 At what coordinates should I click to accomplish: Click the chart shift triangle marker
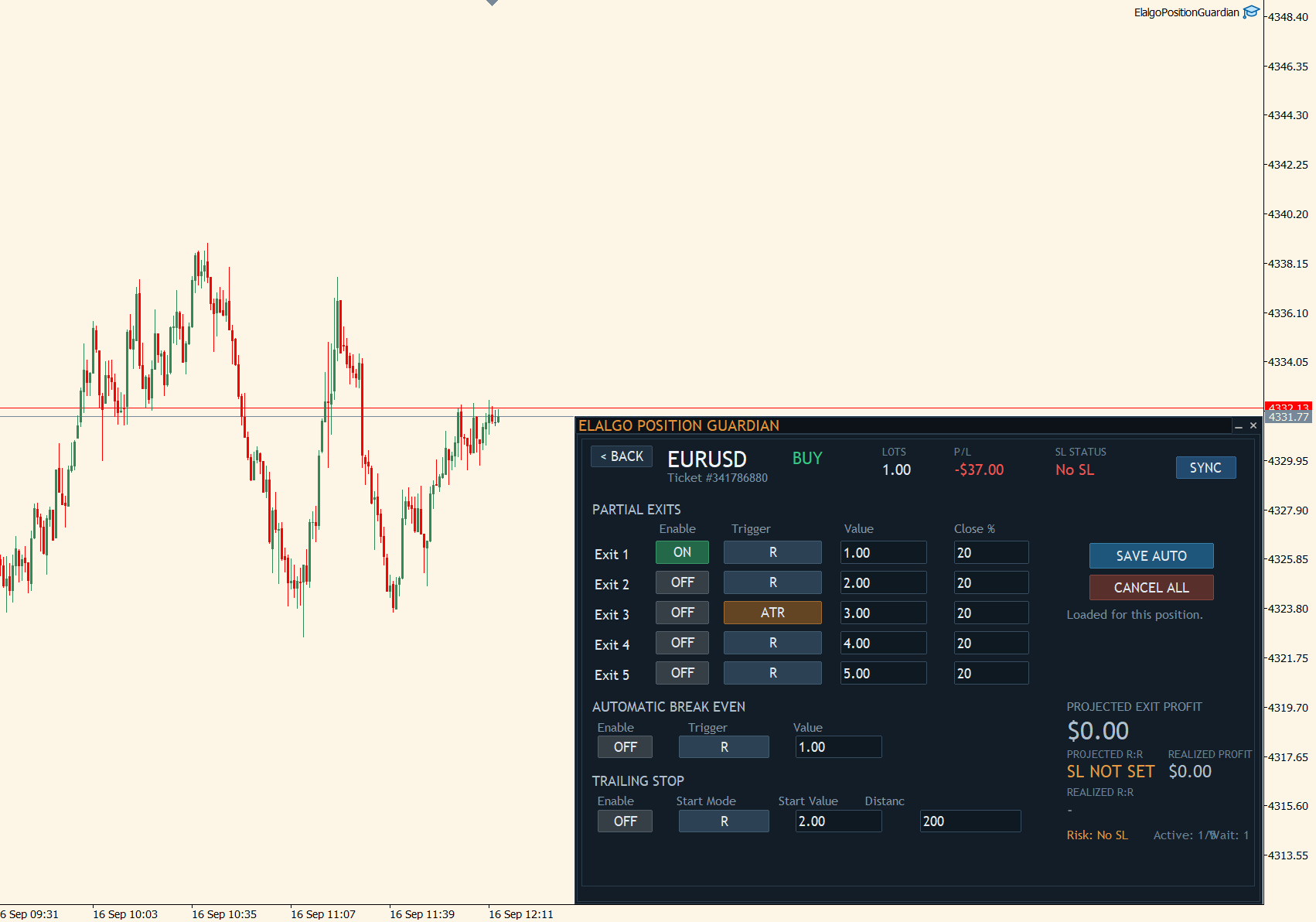click(492, 3)
